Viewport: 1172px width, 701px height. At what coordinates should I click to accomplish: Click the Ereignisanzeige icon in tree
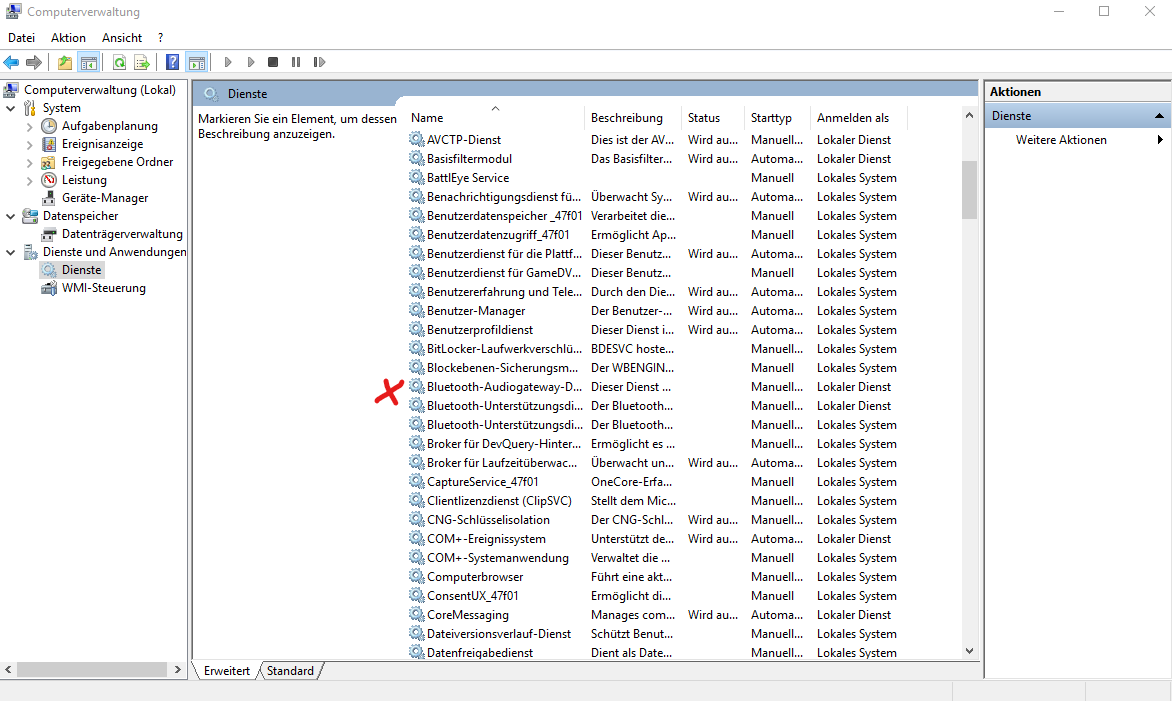tap(49, 143)
